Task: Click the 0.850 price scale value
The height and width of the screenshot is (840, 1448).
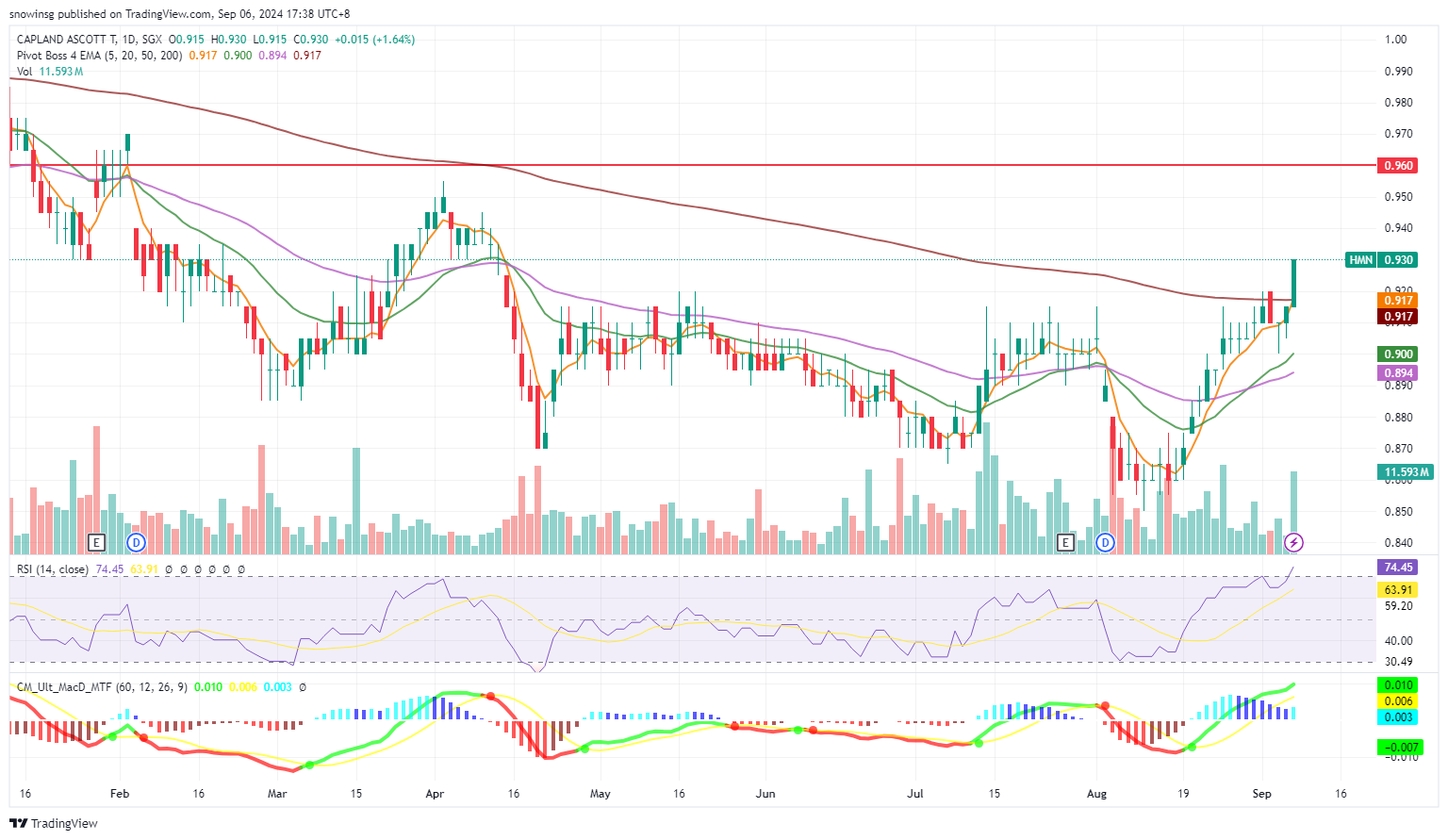Action: (1398, 512)
